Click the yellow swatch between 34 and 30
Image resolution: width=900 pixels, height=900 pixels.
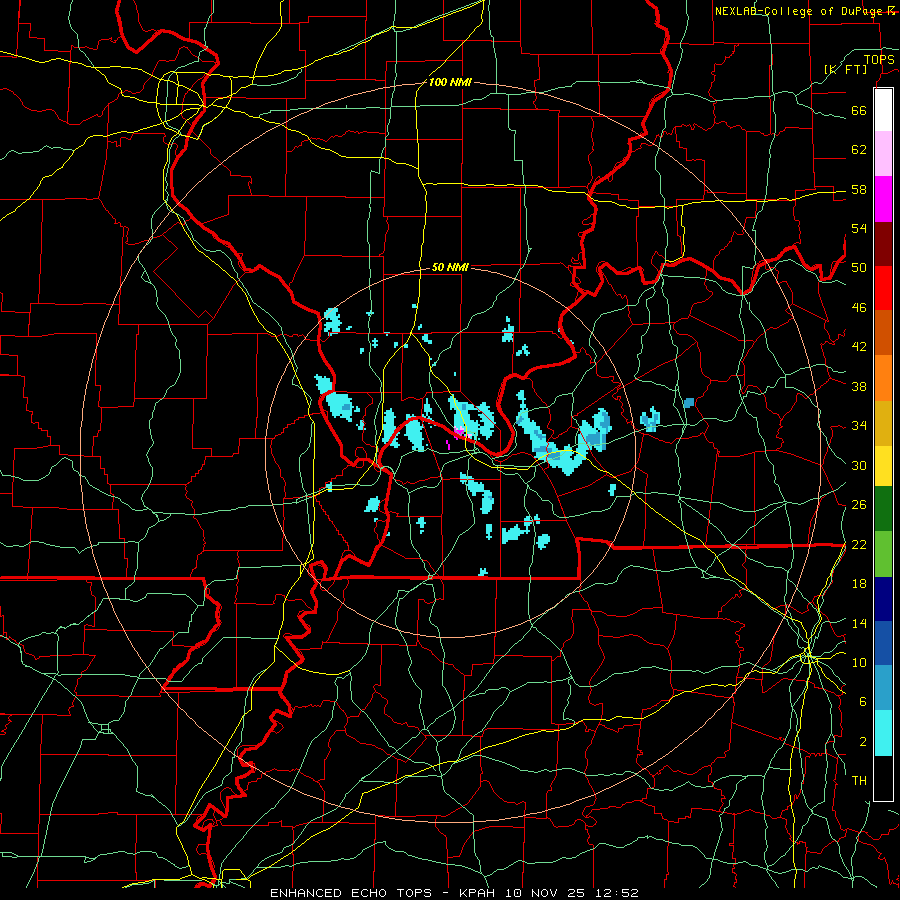883,466
